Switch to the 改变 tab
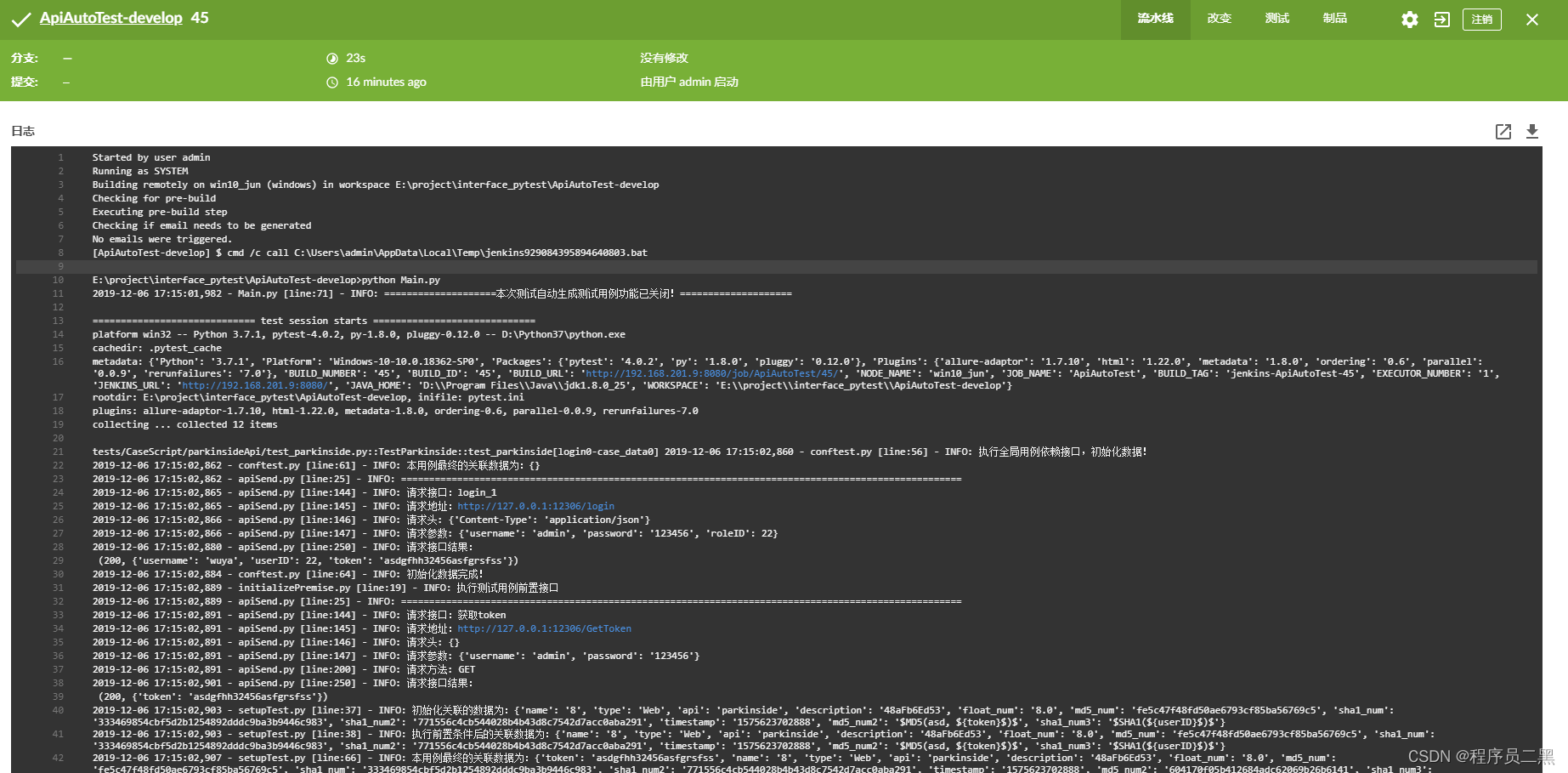 click(x=1220, y=19)
